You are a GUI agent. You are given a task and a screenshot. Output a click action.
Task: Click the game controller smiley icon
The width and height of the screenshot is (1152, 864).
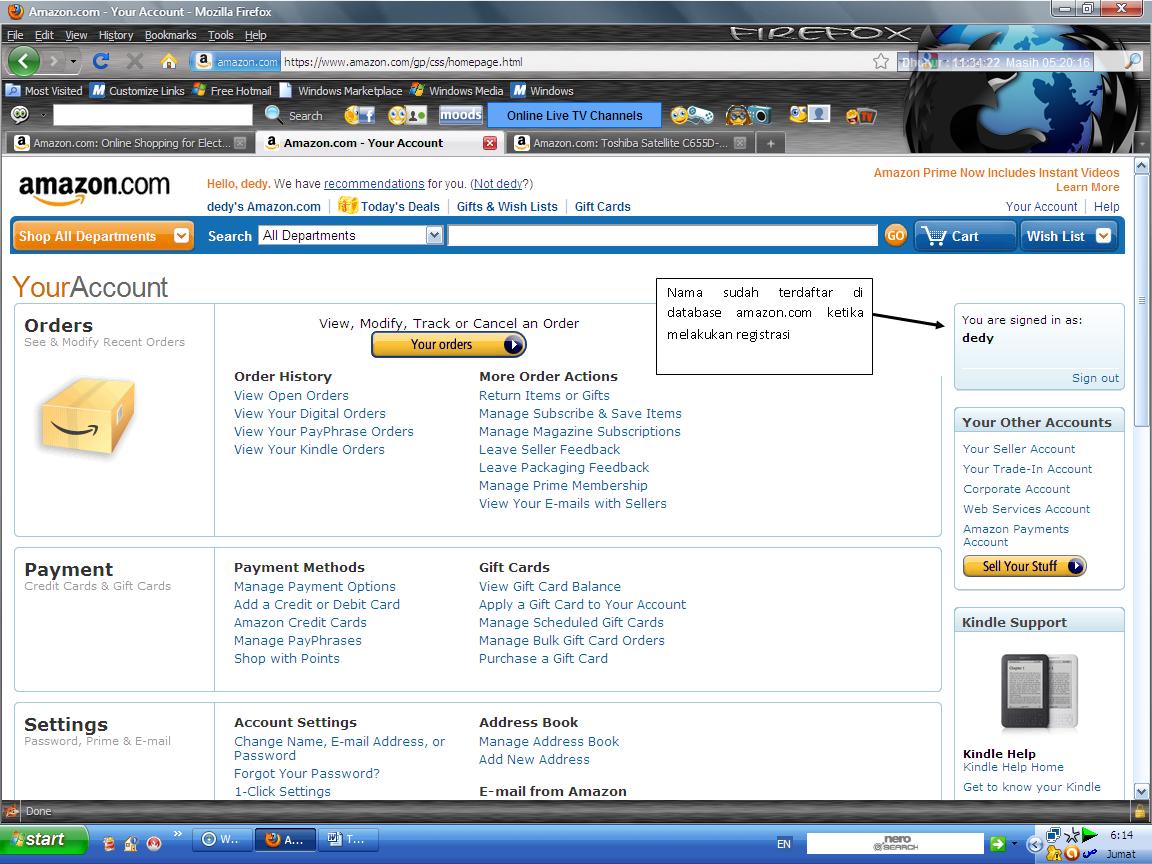pyautogui.click(x=691, y=115)
